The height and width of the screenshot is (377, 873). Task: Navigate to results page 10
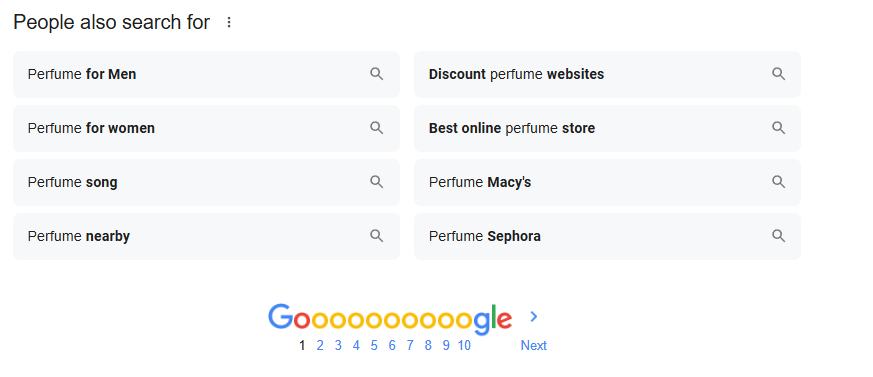[464, 345]
